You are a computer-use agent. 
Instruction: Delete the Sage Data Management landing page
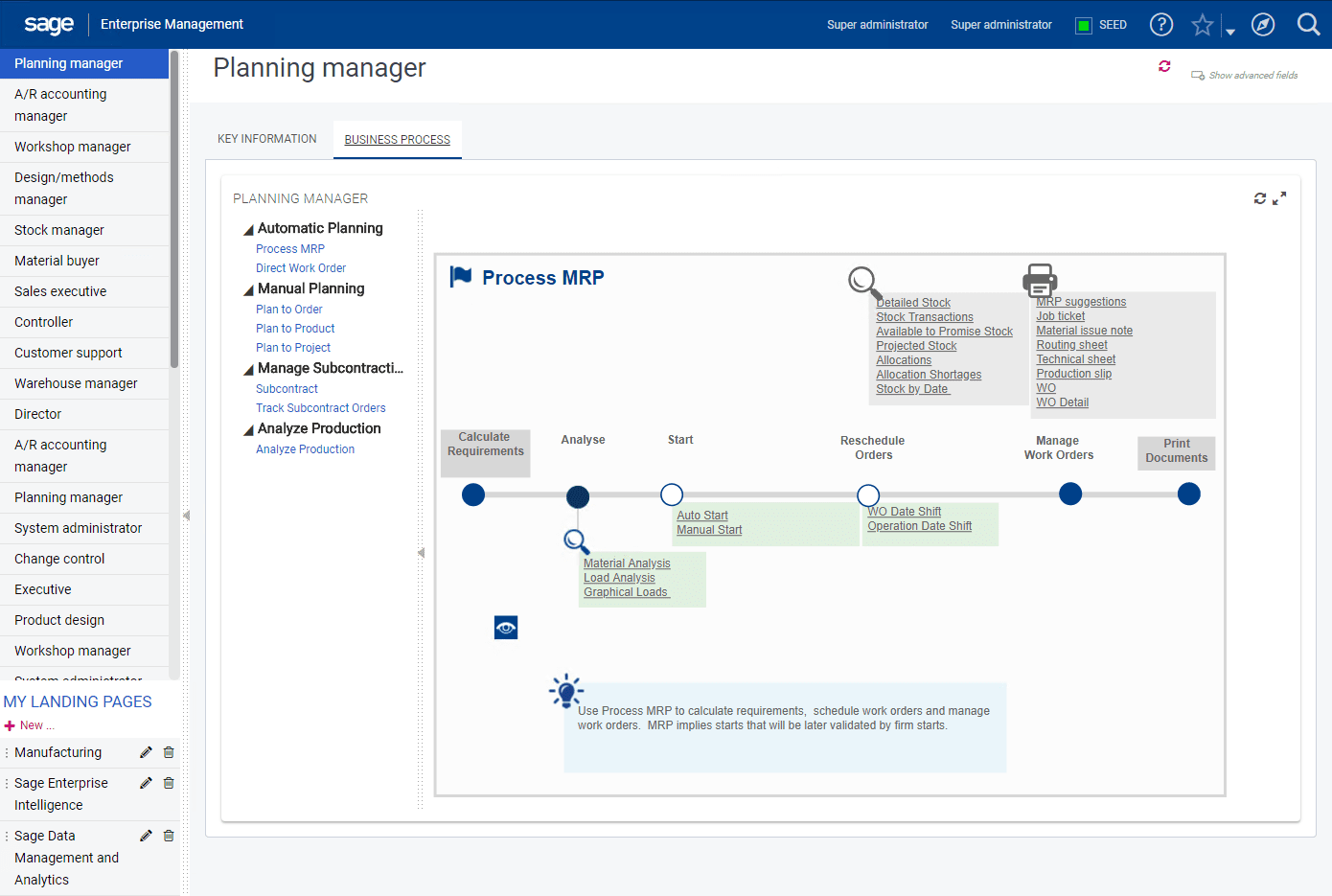coord(169,835)
